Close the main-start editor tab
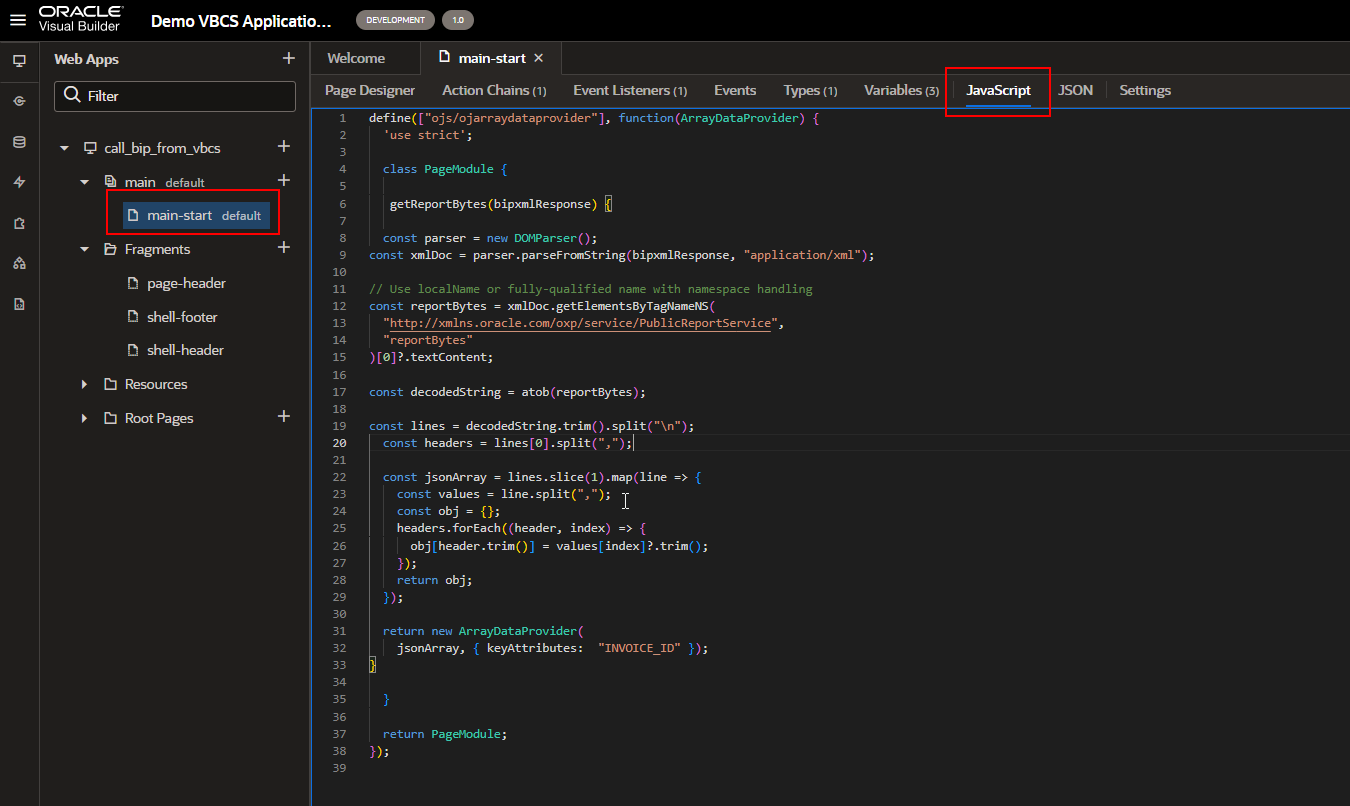Screen dimensions: 1350x806 pos(539,58)
